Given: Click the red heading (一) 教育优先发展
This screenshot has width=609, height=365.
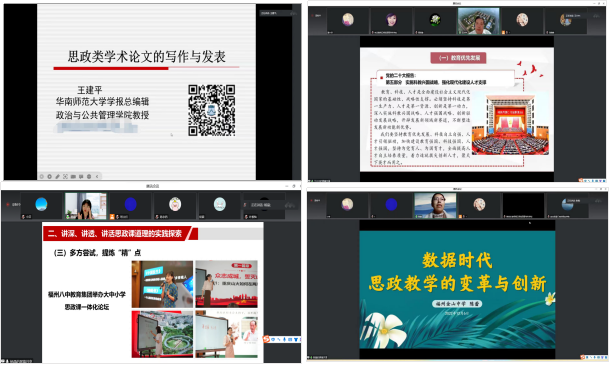Looking at the screenshot, I should pos(459,58).
